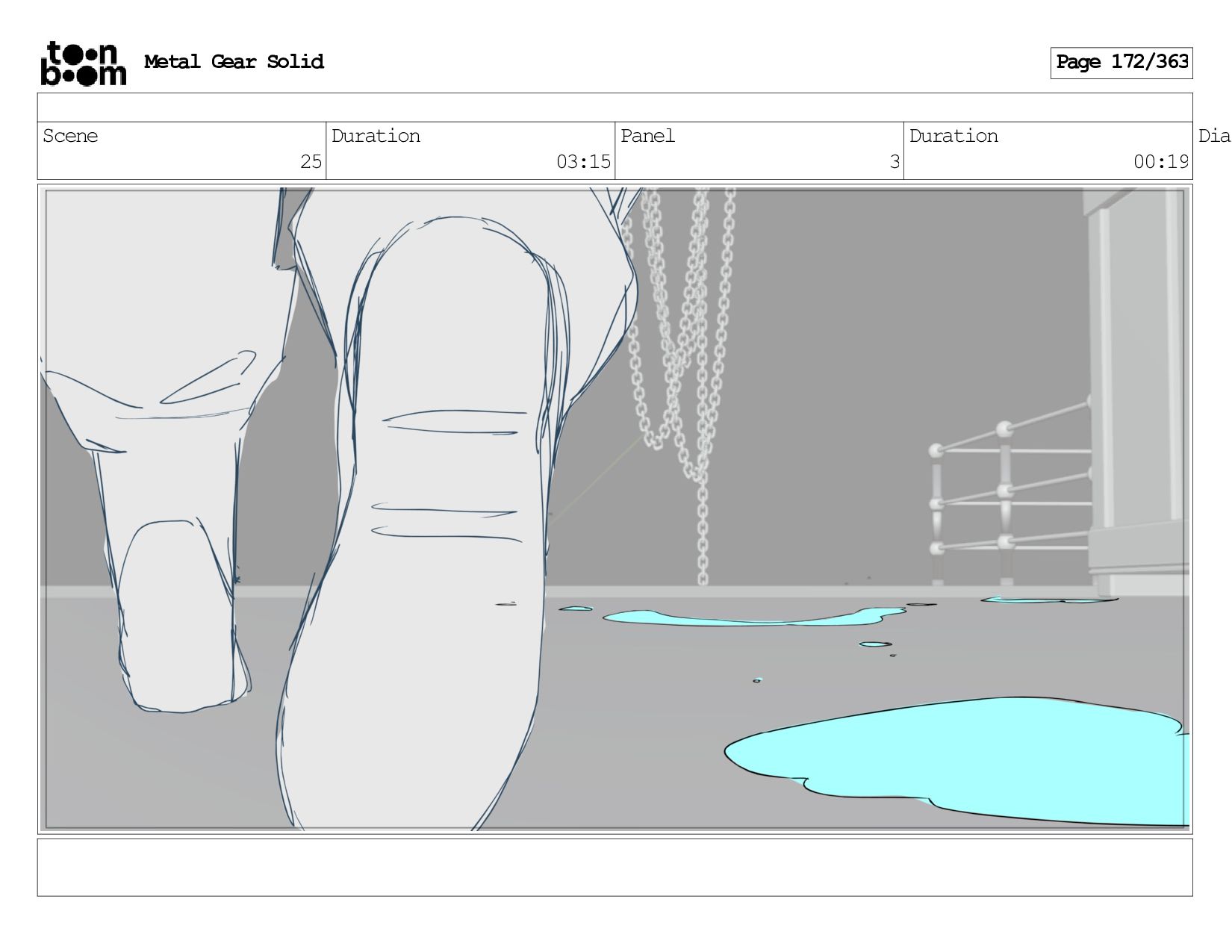Click the empty notes box below the panel
Viewport: 1232px width, 952px height.
coord(615,868)
